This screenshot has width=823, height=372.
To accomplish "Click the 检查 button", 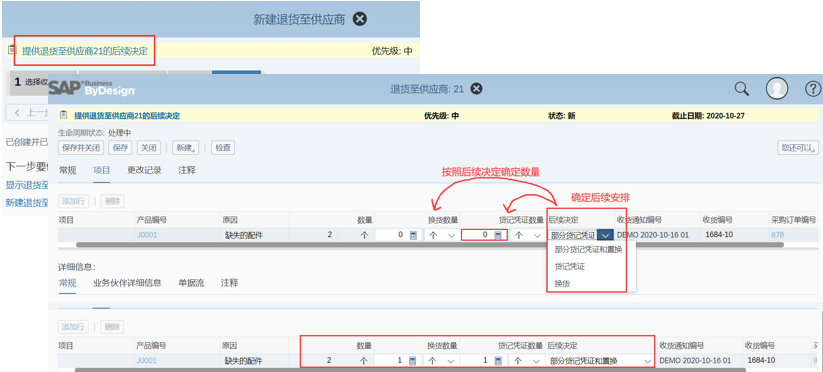I will click(x=223, y=148).
